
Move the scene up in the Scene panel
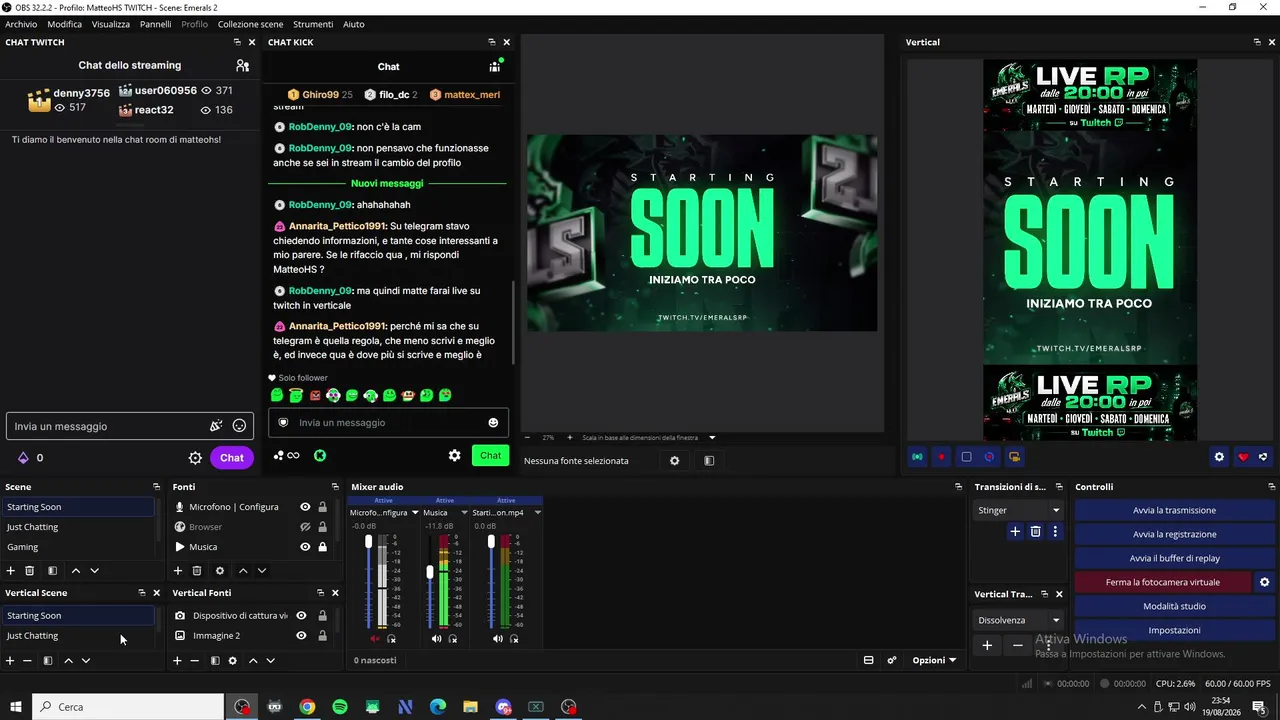(x=75, y=571)
